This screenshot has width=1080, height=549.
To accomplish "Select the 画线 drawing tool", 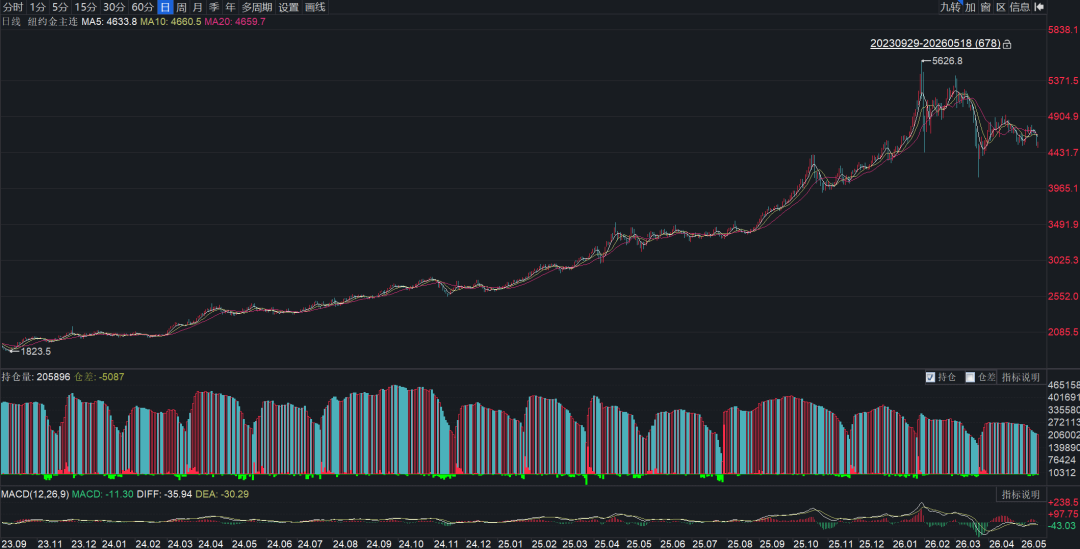I will (x=315, y=7).
